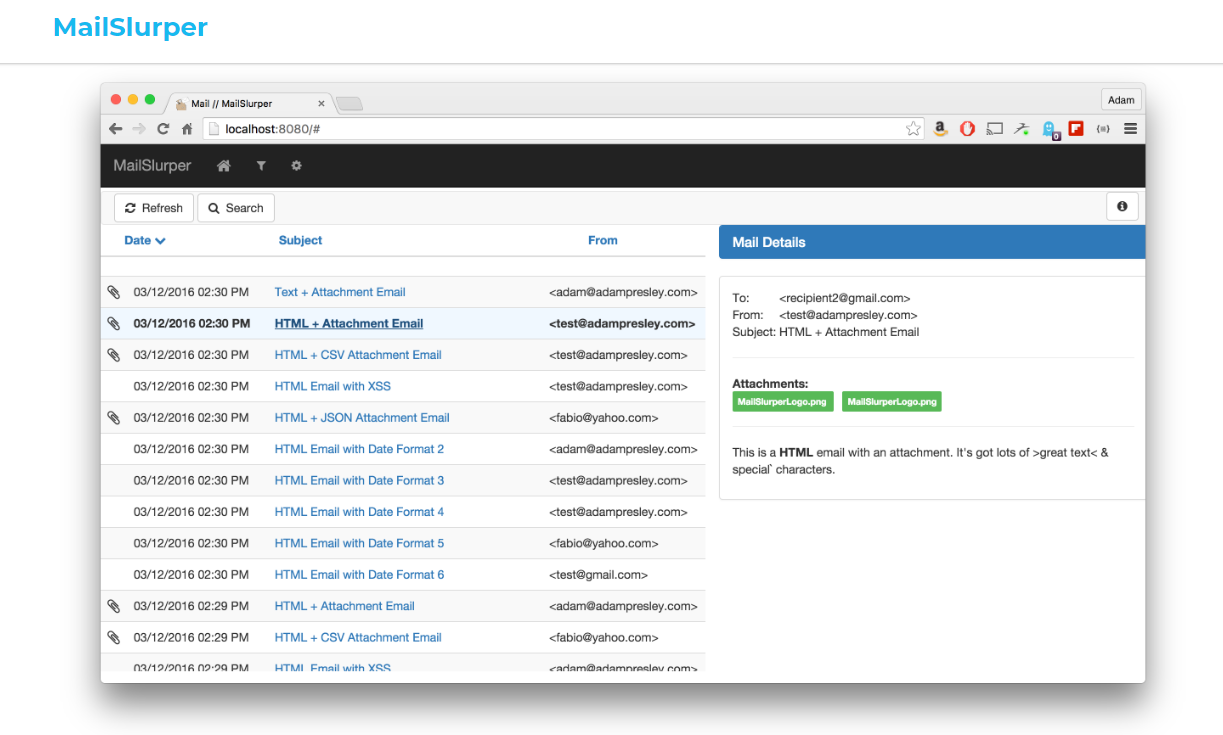The image size is (1223, 735).
Task: Click recipient <recipient2@gmail.com> in details
Action: pos(844,298)
